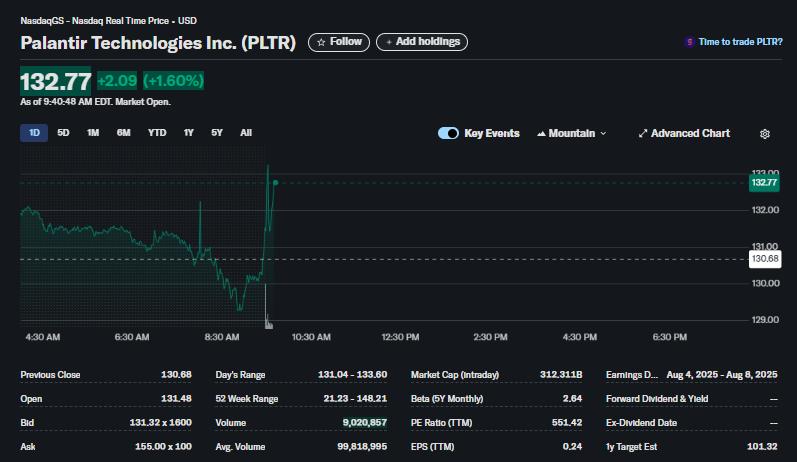Click the Market Cap value 312.311B
This screenshot has height=462, width=797.
(x=561, y=375)
